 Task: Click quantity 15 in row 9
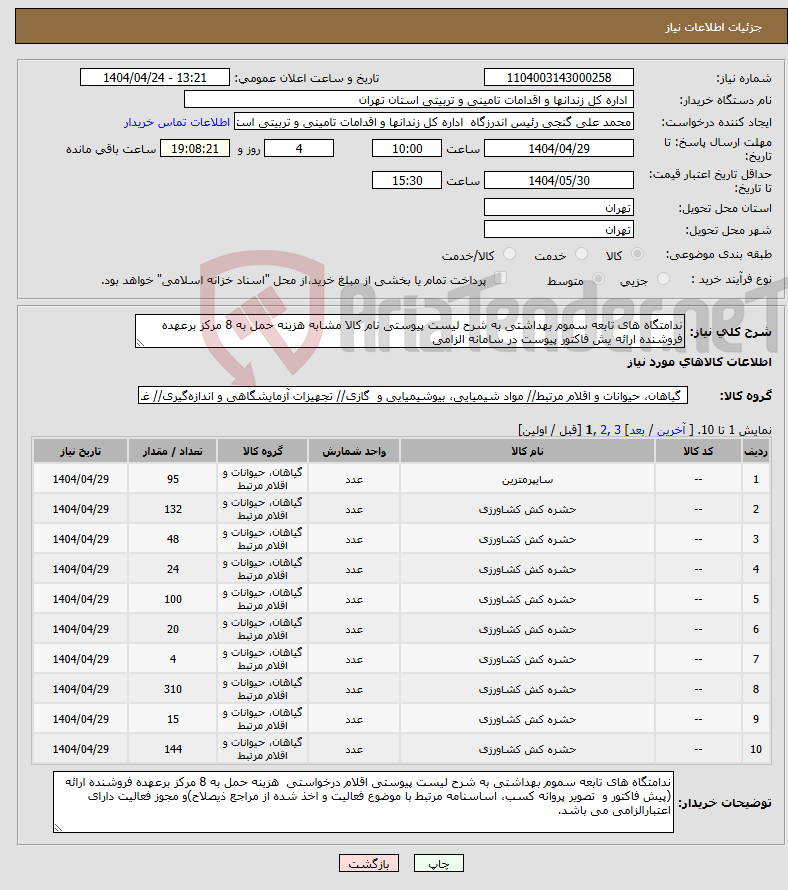coord(173,720)
